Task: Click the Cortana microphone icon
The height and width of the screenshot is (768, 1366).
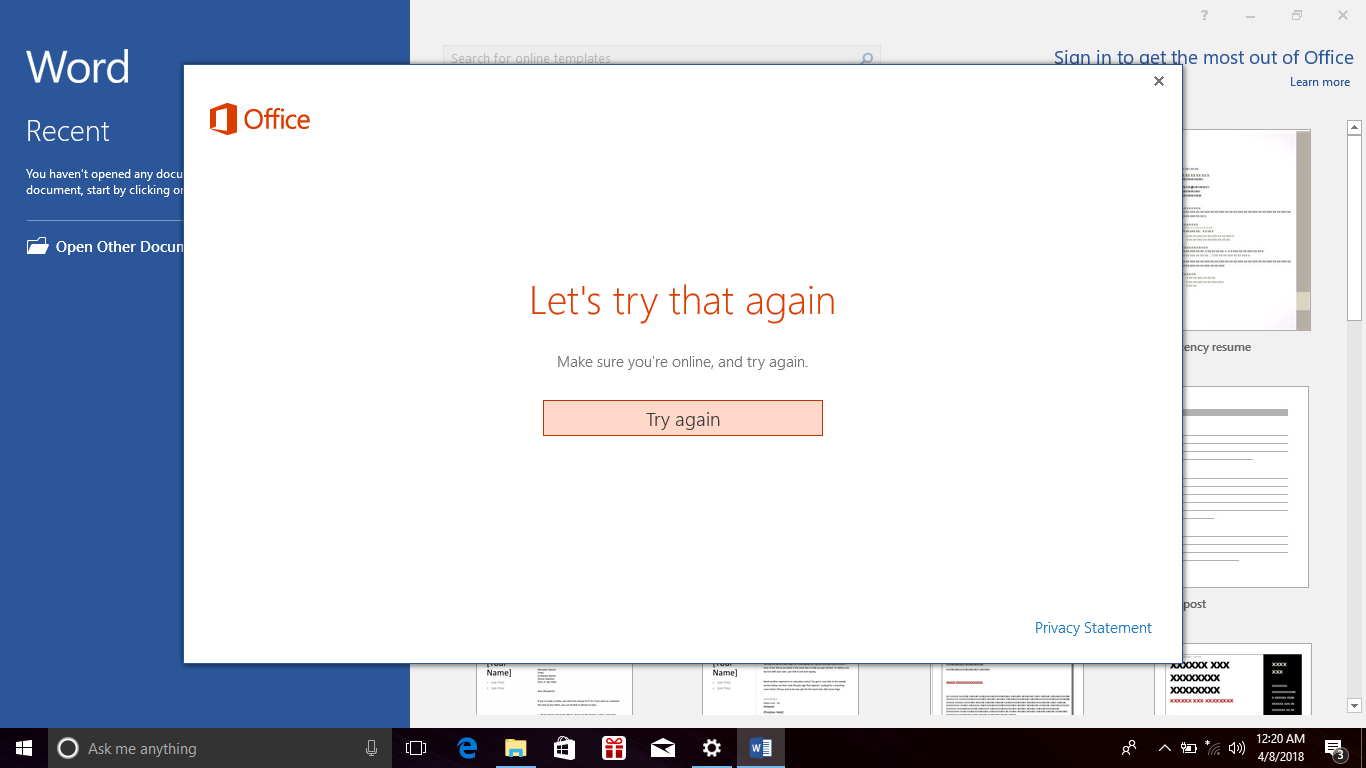Action: pyautogui.click(x=371, y=748)
